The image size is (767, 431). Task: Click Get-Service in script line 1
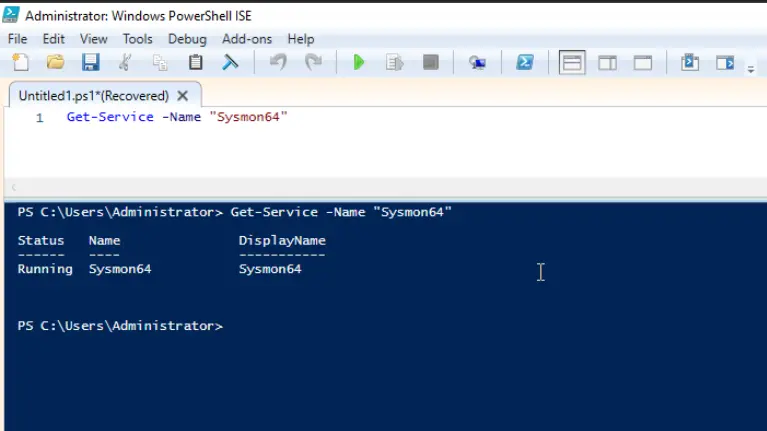click(x=110, y=117)
